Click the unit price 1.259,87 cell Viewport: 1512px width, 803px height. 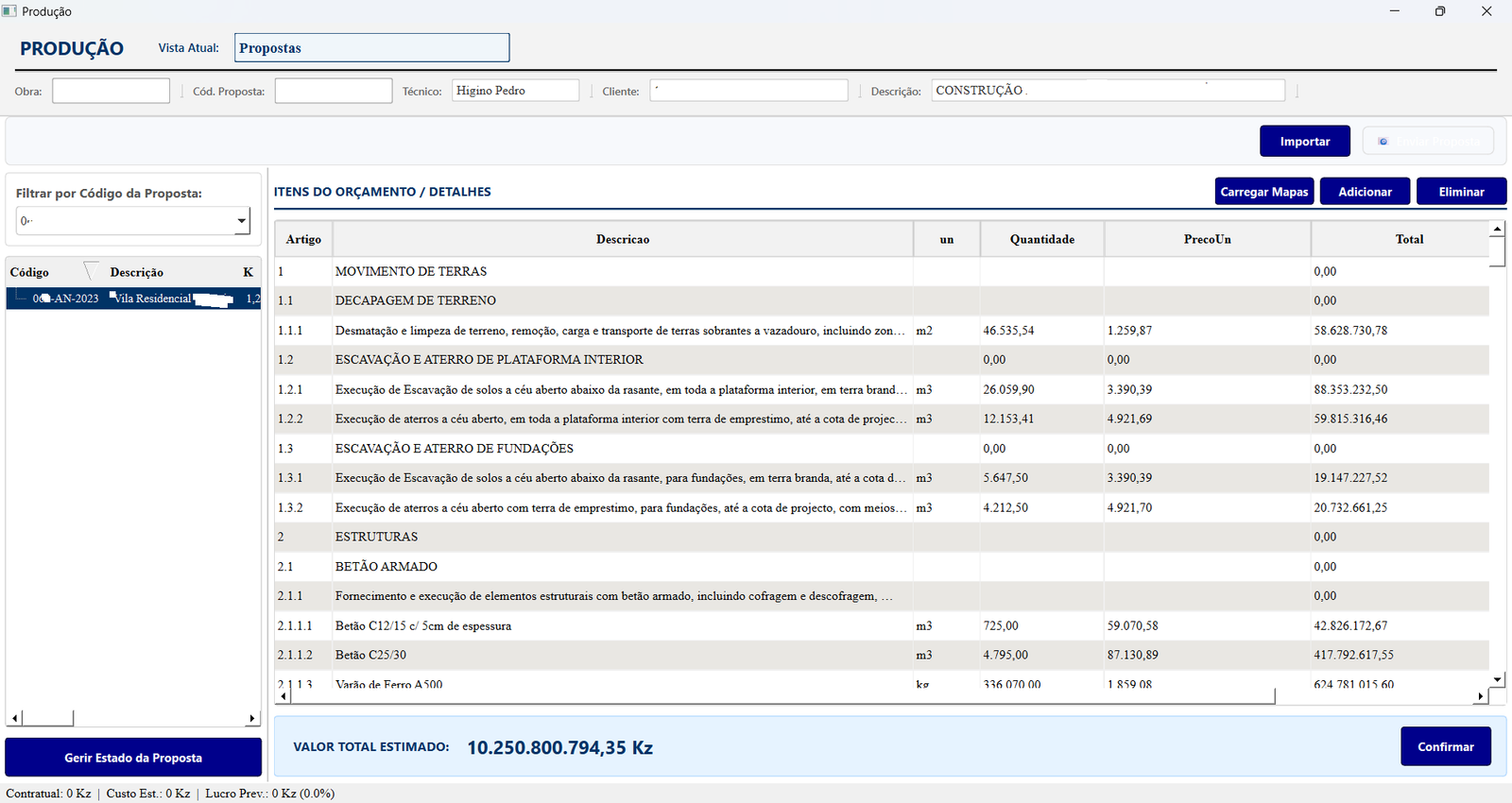pyautogui.click(x=1208, y=331)
